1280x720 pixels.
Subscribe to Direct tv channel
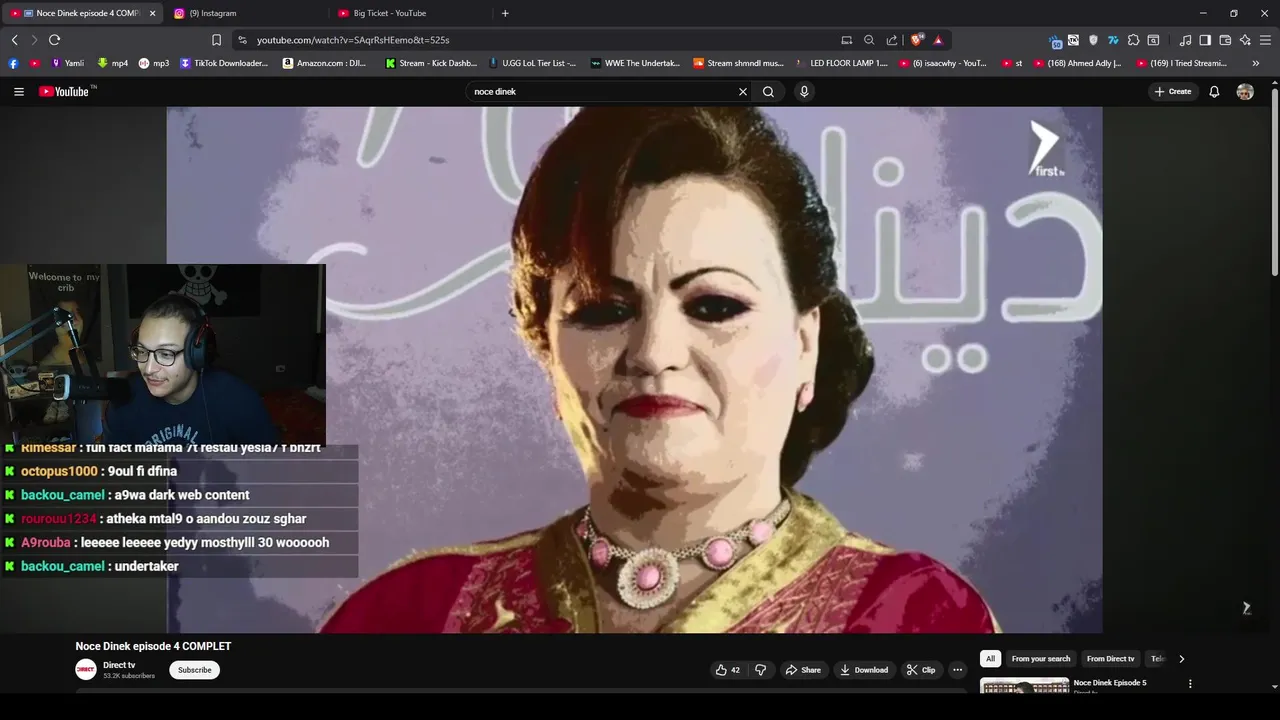pyautogui.click(x=194, y=670)
